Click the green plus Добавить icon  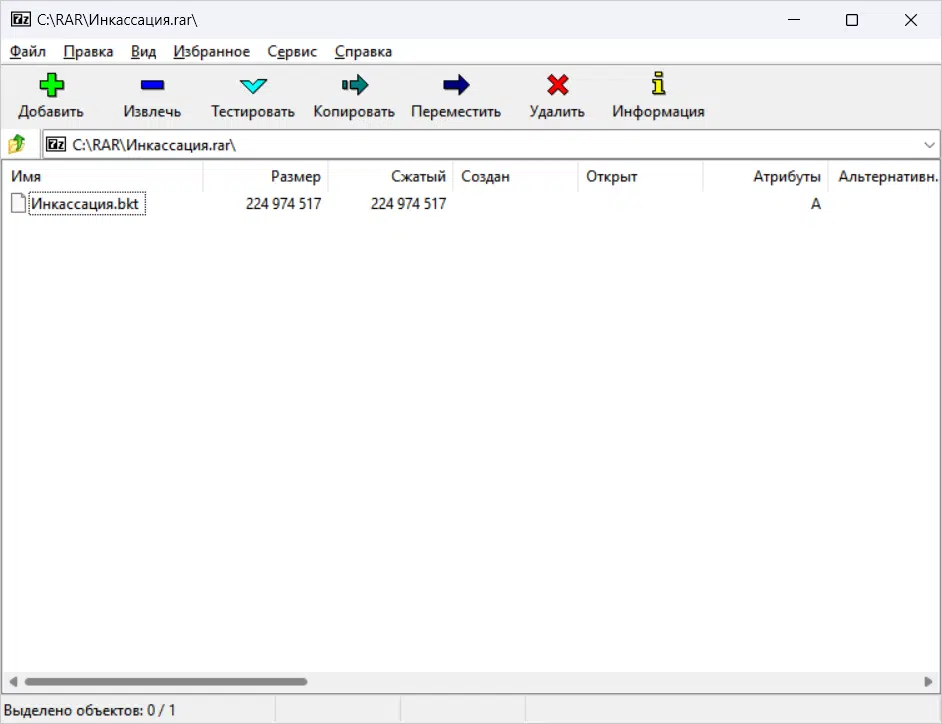point(51,86)
